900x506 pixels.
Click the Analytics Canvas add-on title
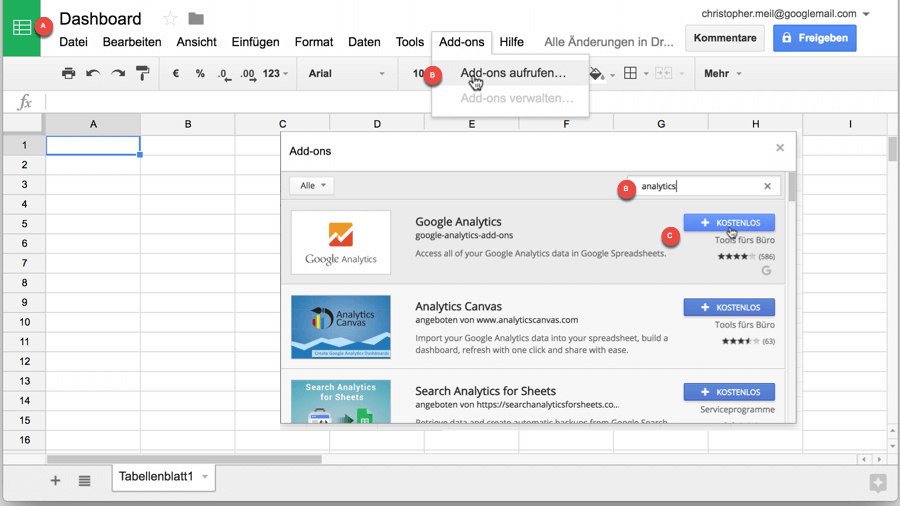pos(458,306)
